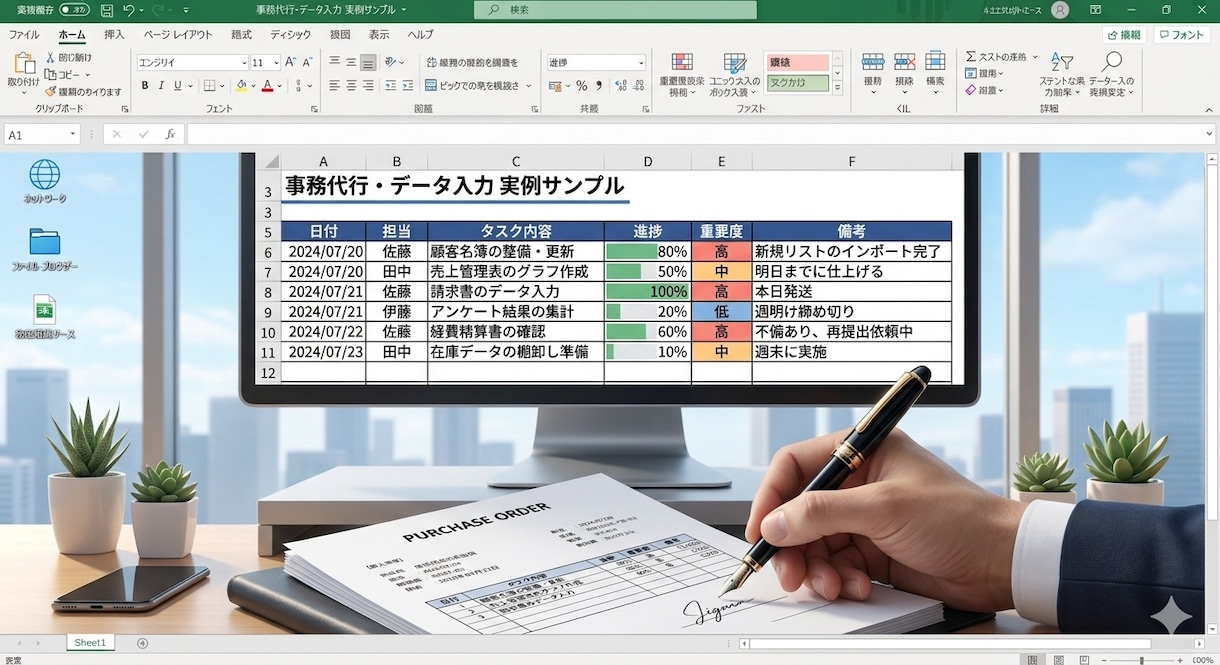The height and width of the screenshot is (665, 1220).
Task: Open the Insert tab
Action: 115,34
